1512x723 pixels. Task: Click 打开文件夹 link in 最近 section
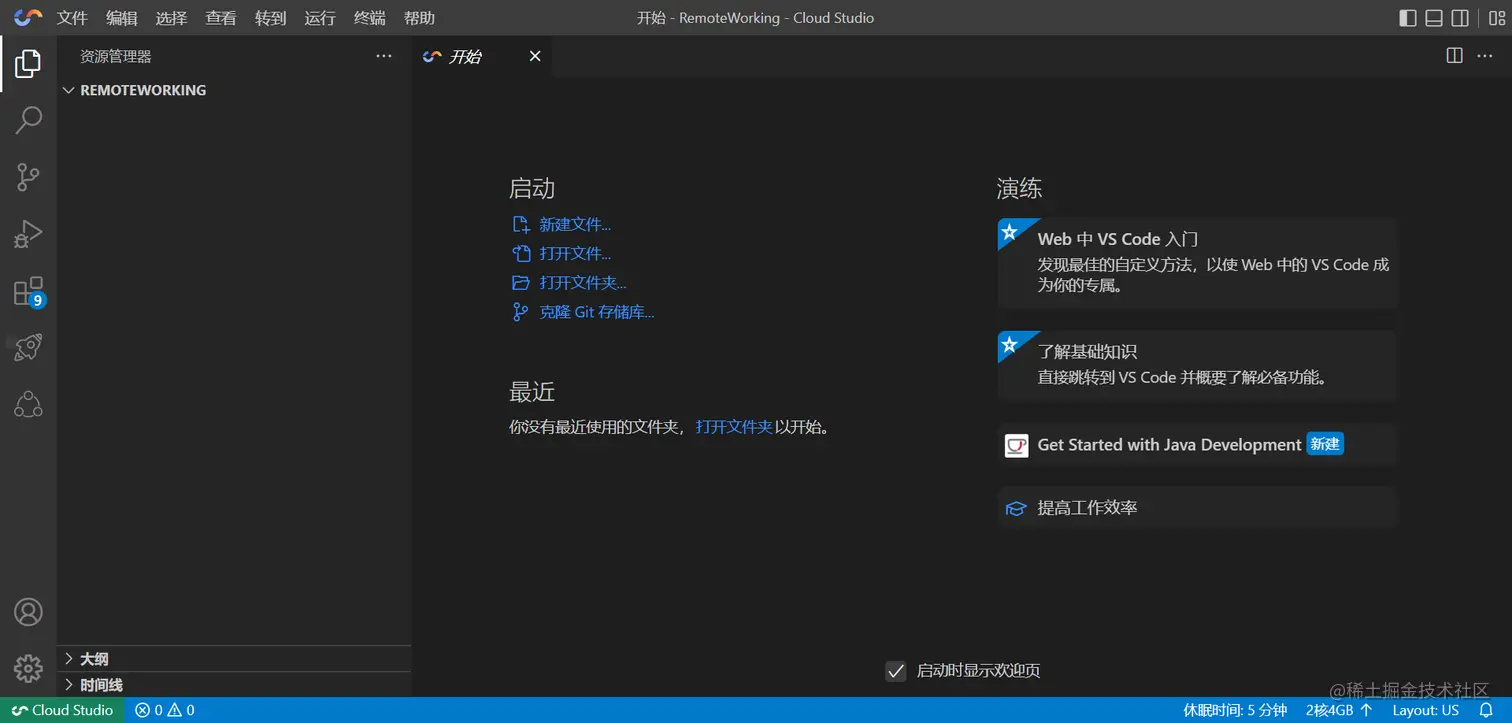coord(734,427)
